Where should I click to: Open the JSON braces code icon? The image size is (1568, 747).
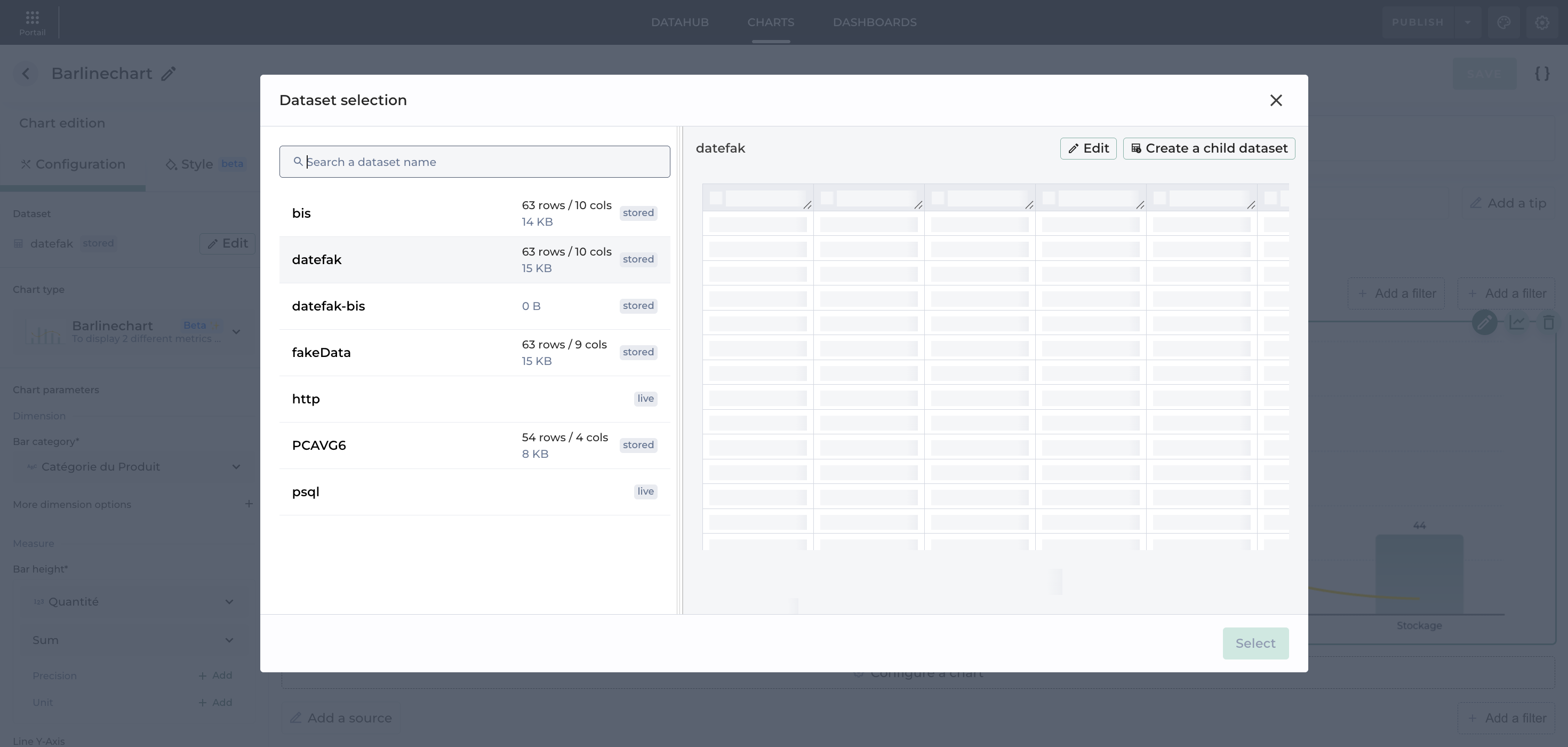[1542, 74]
